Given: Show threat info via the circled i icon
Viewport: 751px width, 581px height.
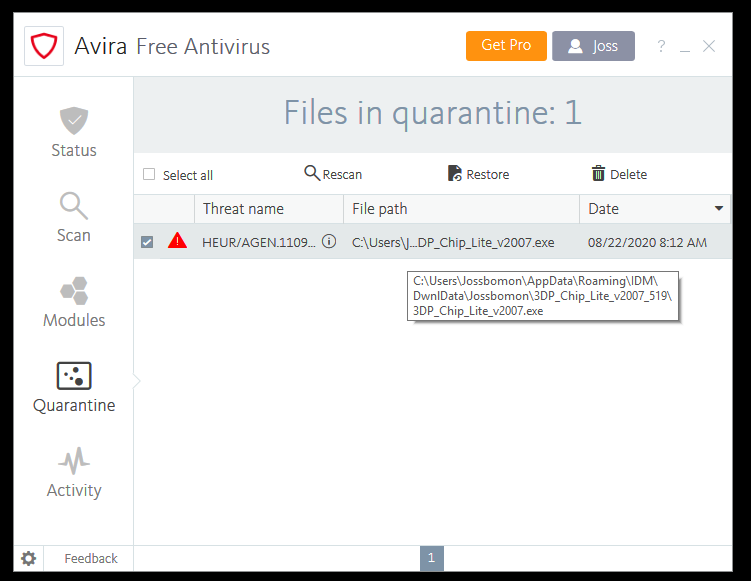Looking at the screenshot, I should click(329, 241).
